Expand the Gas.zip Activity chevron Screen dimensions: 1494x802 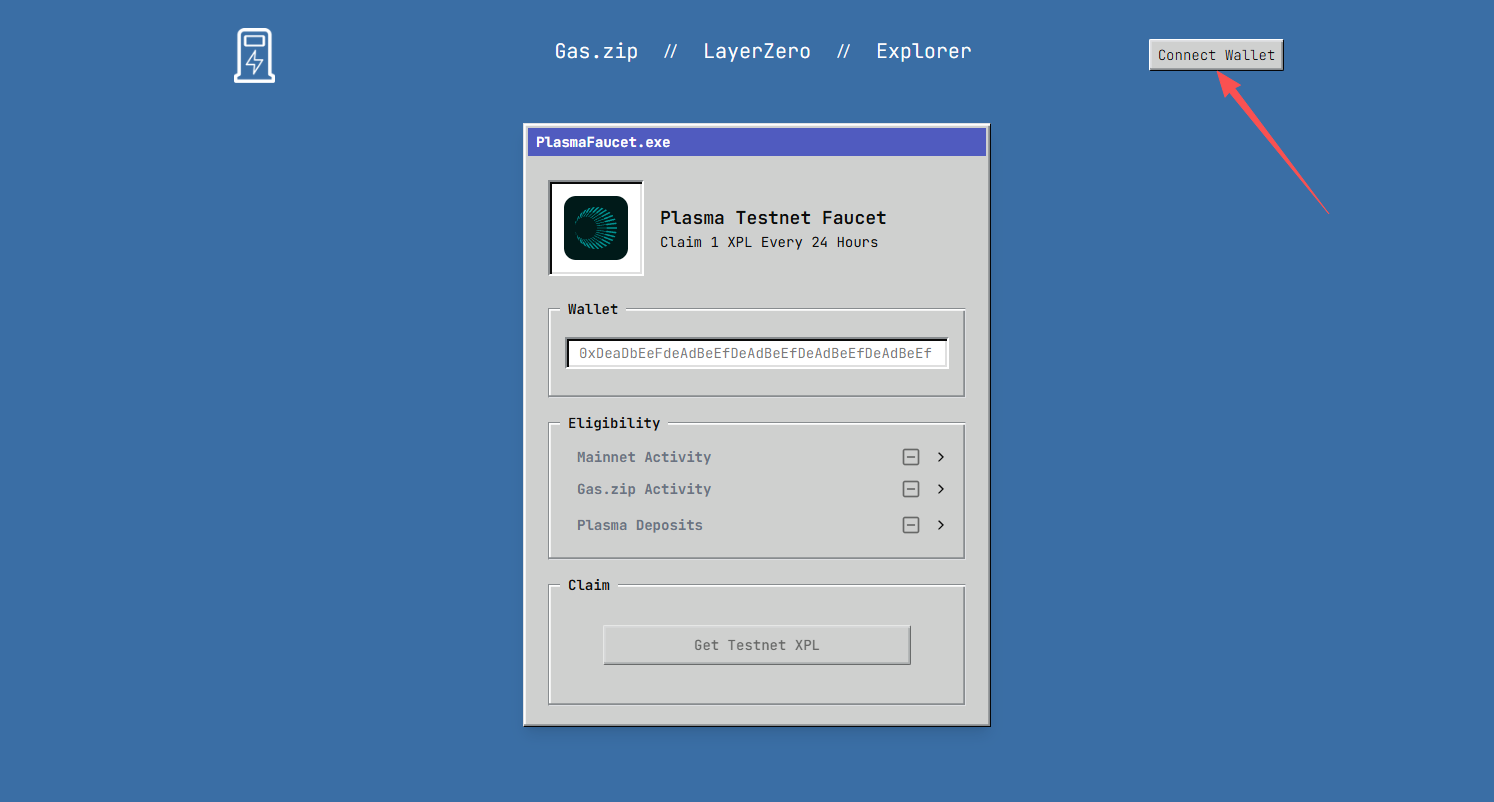(941, 489)
